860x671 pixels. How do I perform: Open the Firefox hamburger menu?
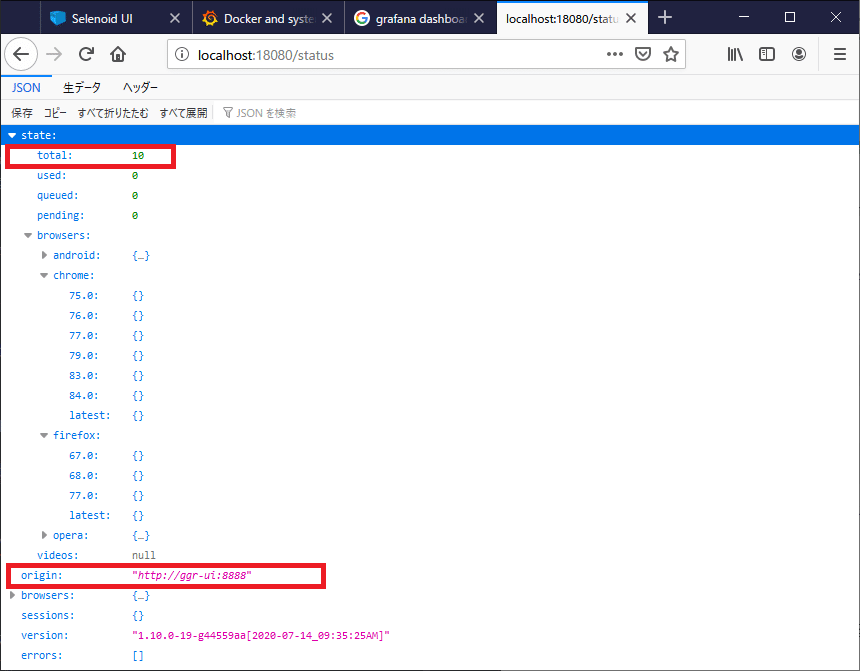(840, 54)
